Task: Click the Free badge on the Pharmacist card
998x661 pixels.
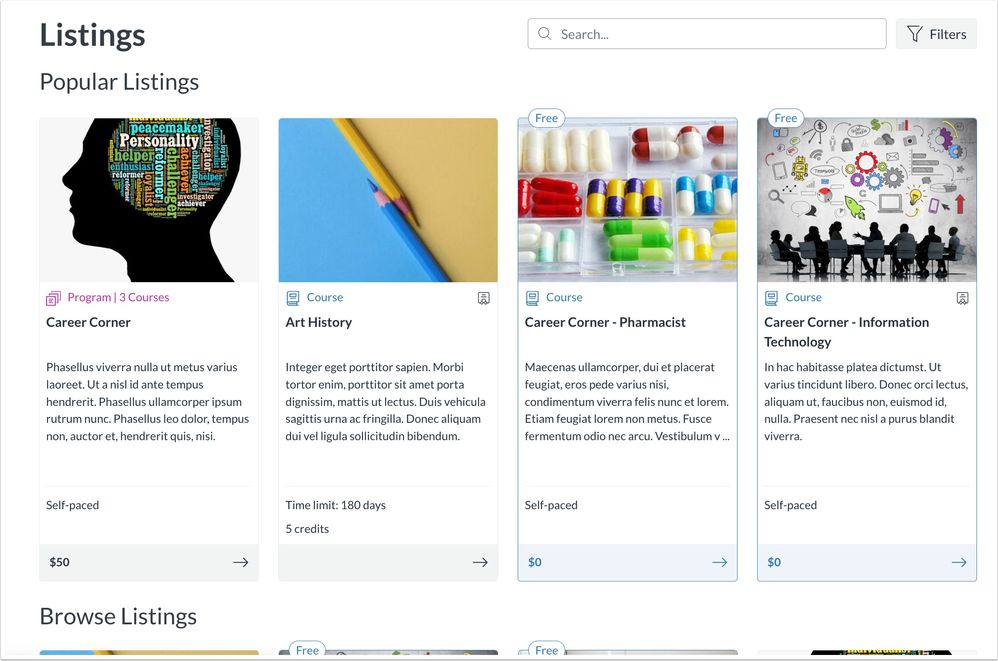Action: point(546,117)
